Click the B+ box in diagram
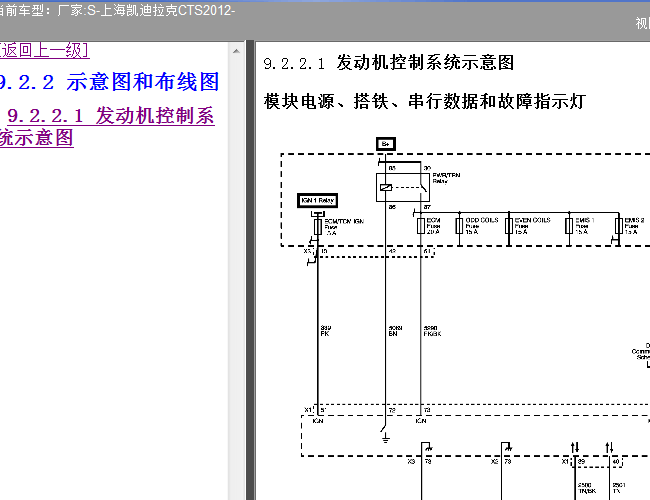Screen dimensions: 650x500 pyautogui.click(x=386, y=144)
